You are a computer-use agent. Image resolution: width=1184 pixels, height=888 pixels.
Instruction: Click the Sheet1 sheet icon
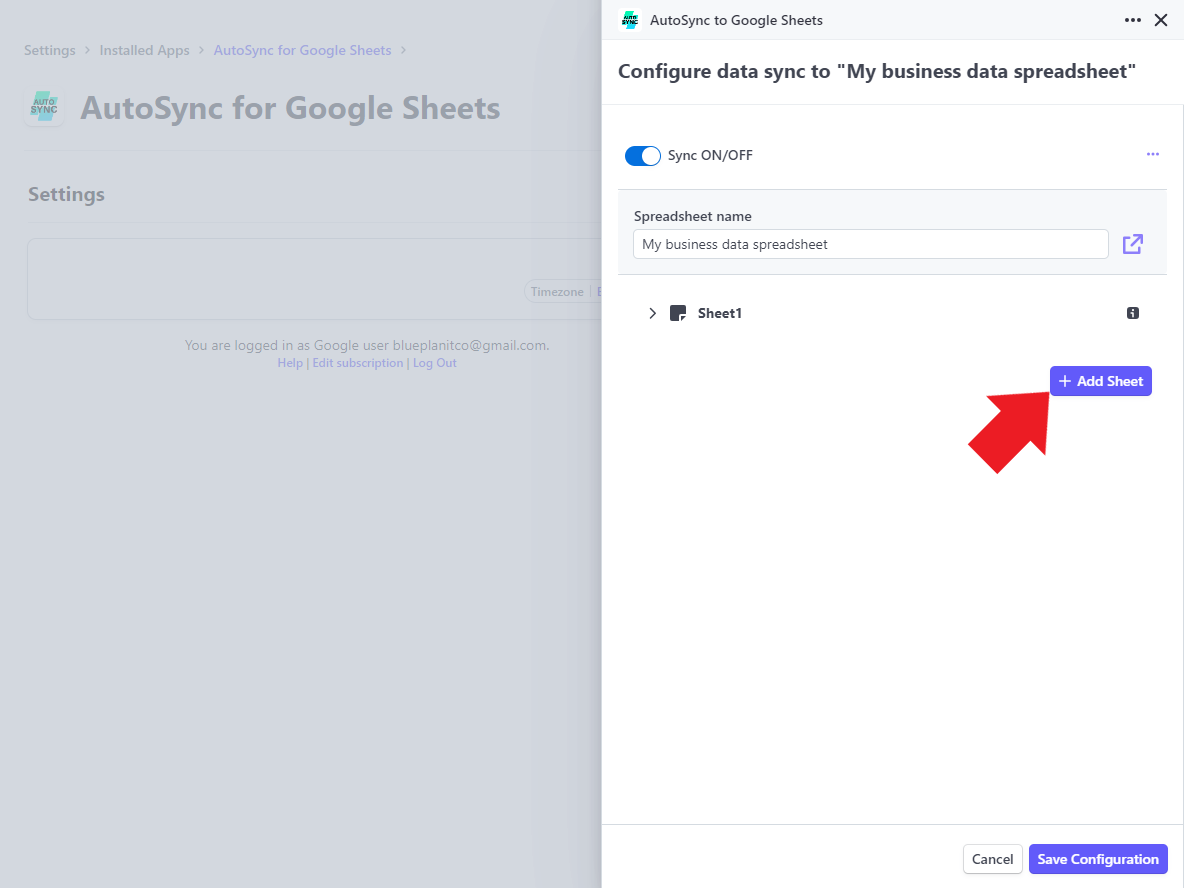[x=678, y=313]
